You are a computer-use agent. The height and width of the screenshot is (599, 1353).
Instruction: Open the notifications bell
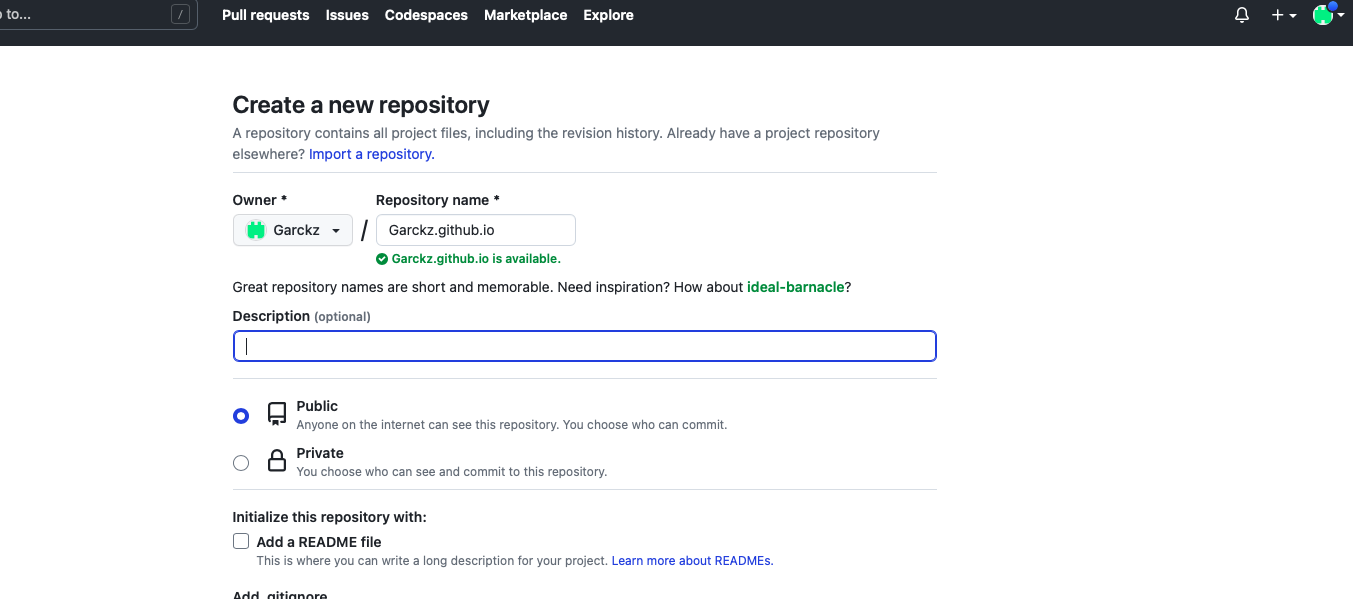point(1242,15)
